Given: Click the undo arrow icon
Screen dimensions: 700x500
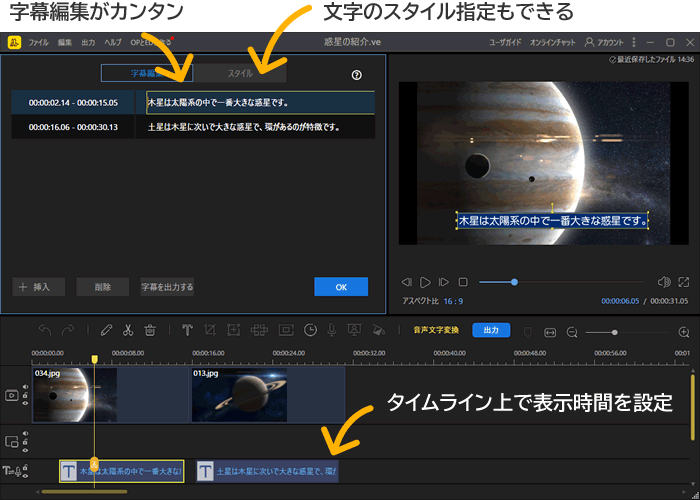Looking at the screenshot, I should coord(43,330).
